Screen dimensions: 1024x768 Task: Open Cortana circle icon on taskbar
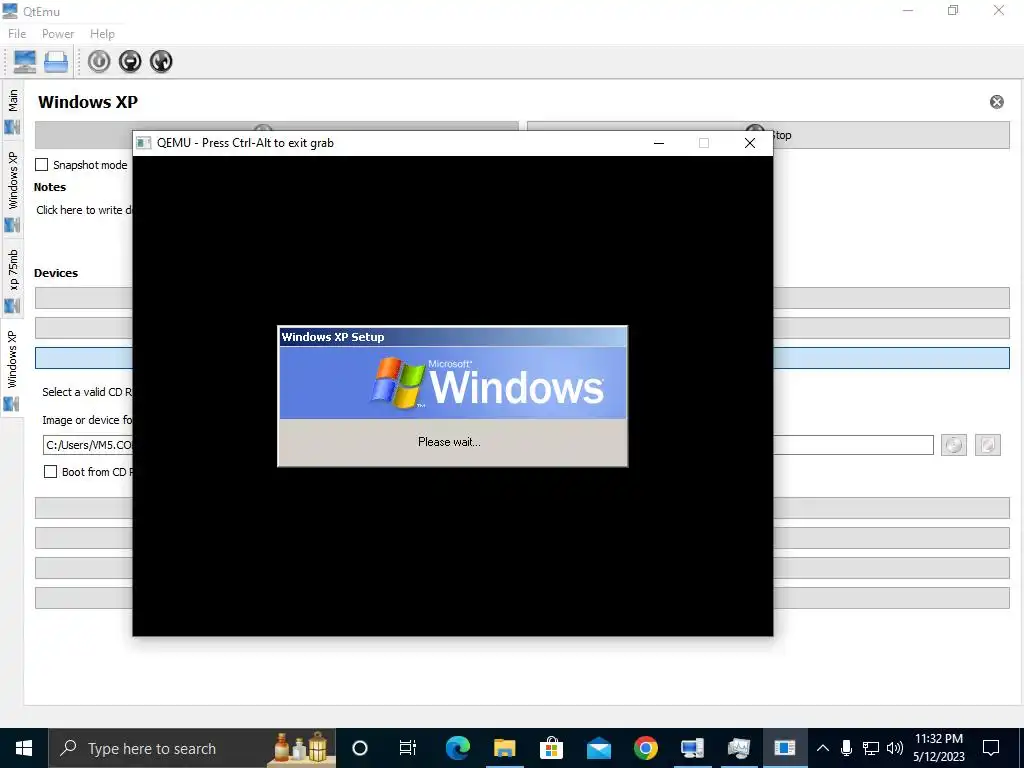pos(360,748)
